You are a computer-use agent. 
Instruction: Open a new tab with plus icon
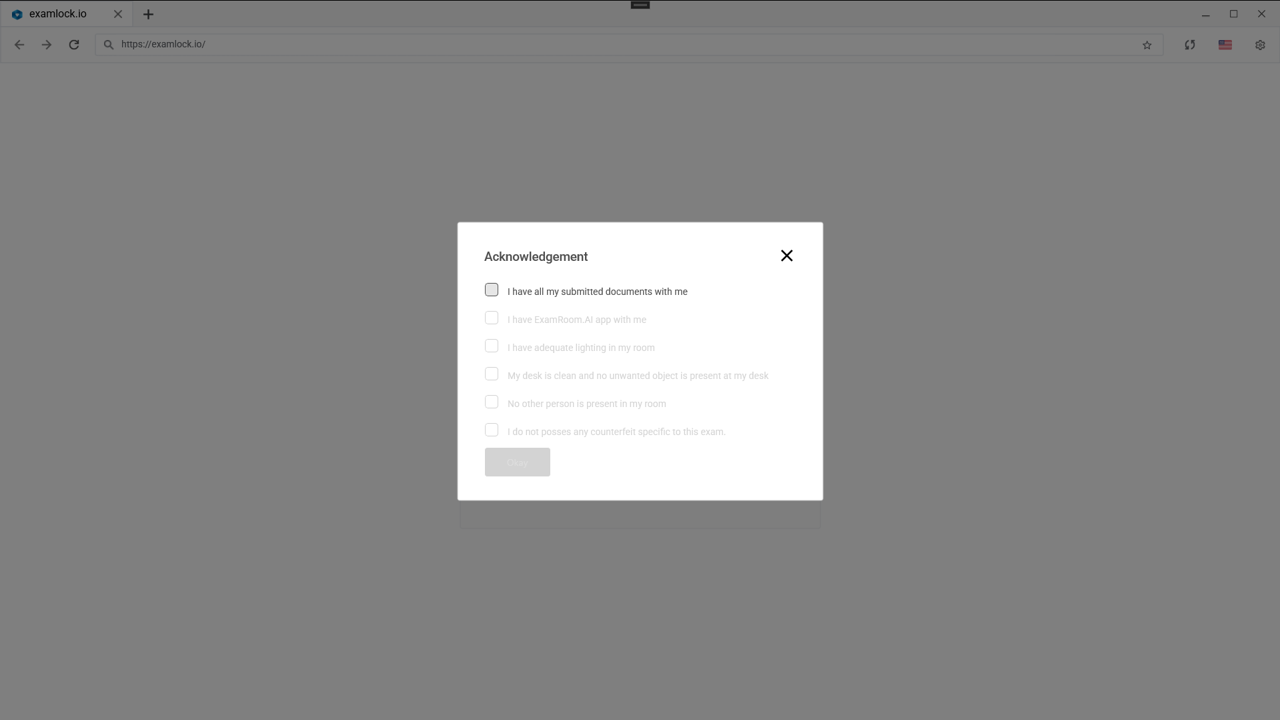point(148,14)
